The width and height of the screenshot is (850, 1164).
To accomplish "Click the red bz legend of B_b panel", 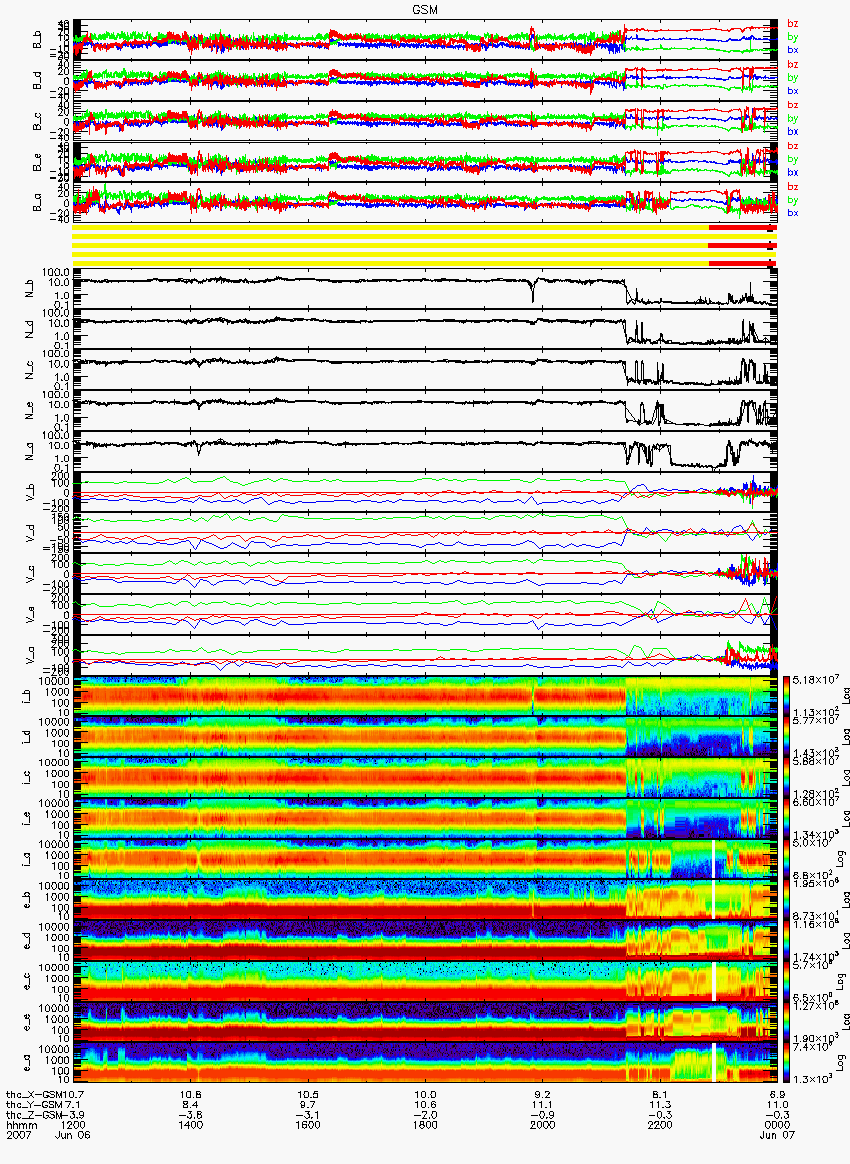I will click(x=793, y=24).
